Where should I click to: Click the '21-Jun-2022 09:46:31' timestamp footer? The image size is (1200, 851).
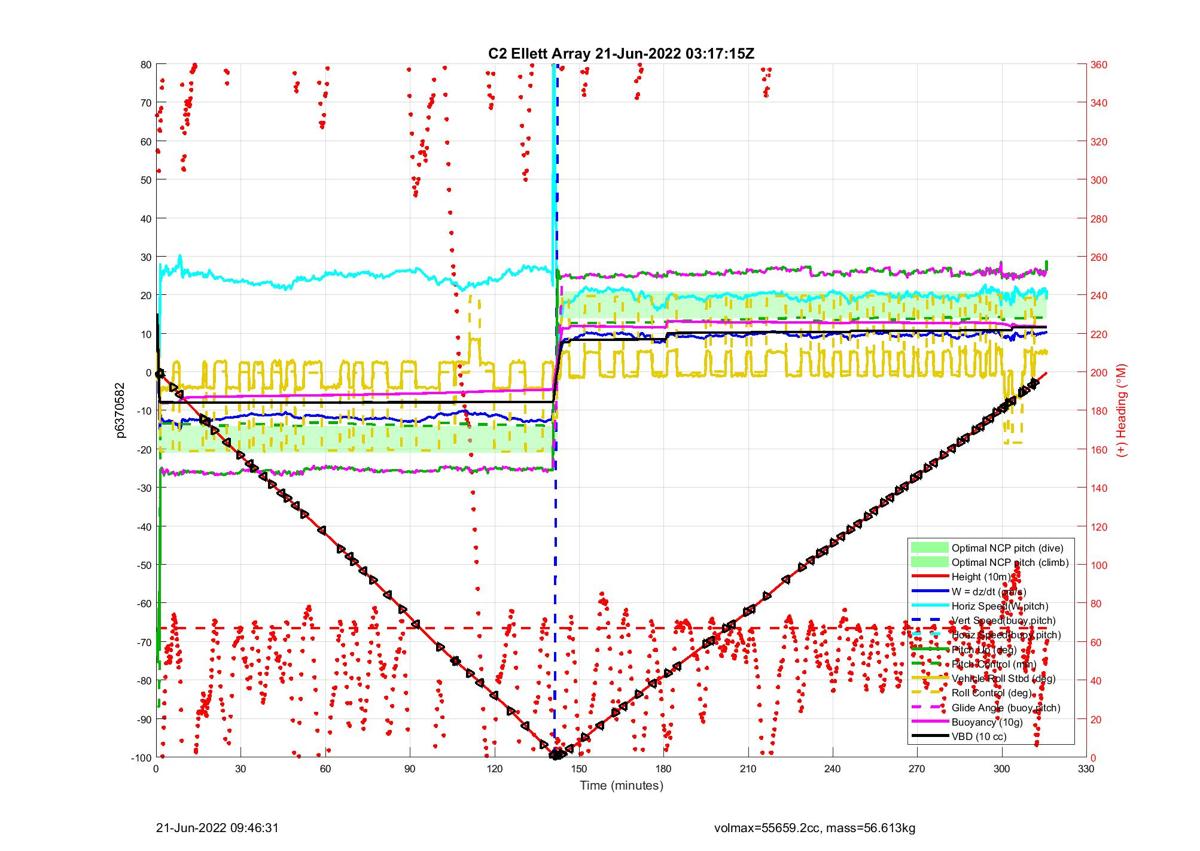(217, 828)
